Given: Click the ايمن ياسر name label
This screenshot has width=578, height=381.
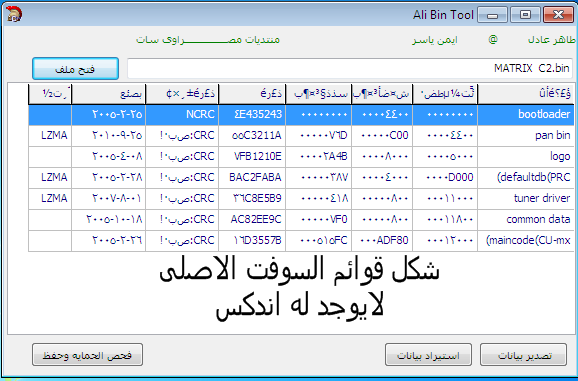Looking at the screenshot, I should [435, 39].
